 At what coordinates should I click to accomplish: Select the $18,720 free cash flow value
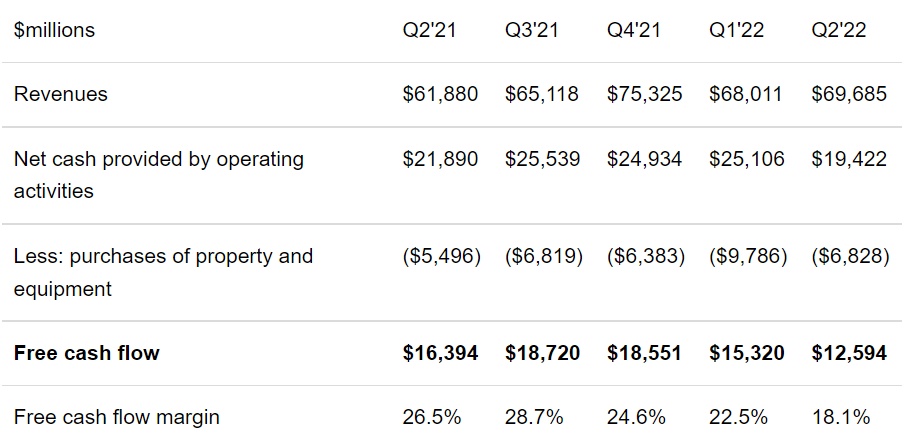tap(543, 352)
